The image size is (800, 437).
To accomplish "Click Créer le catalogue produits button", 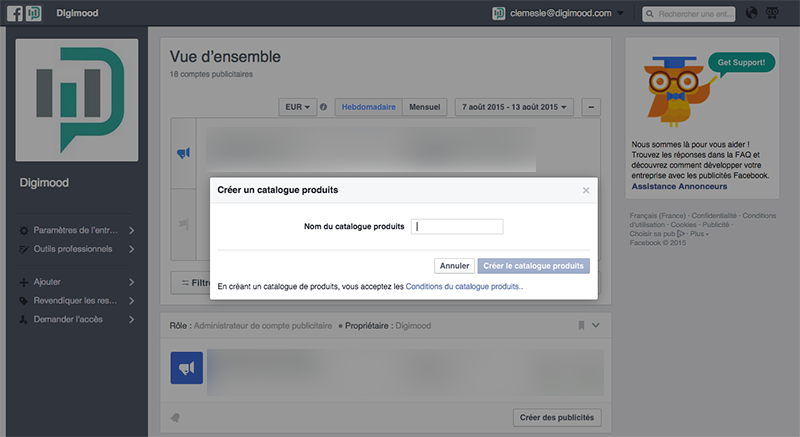I will coord(534,266).
